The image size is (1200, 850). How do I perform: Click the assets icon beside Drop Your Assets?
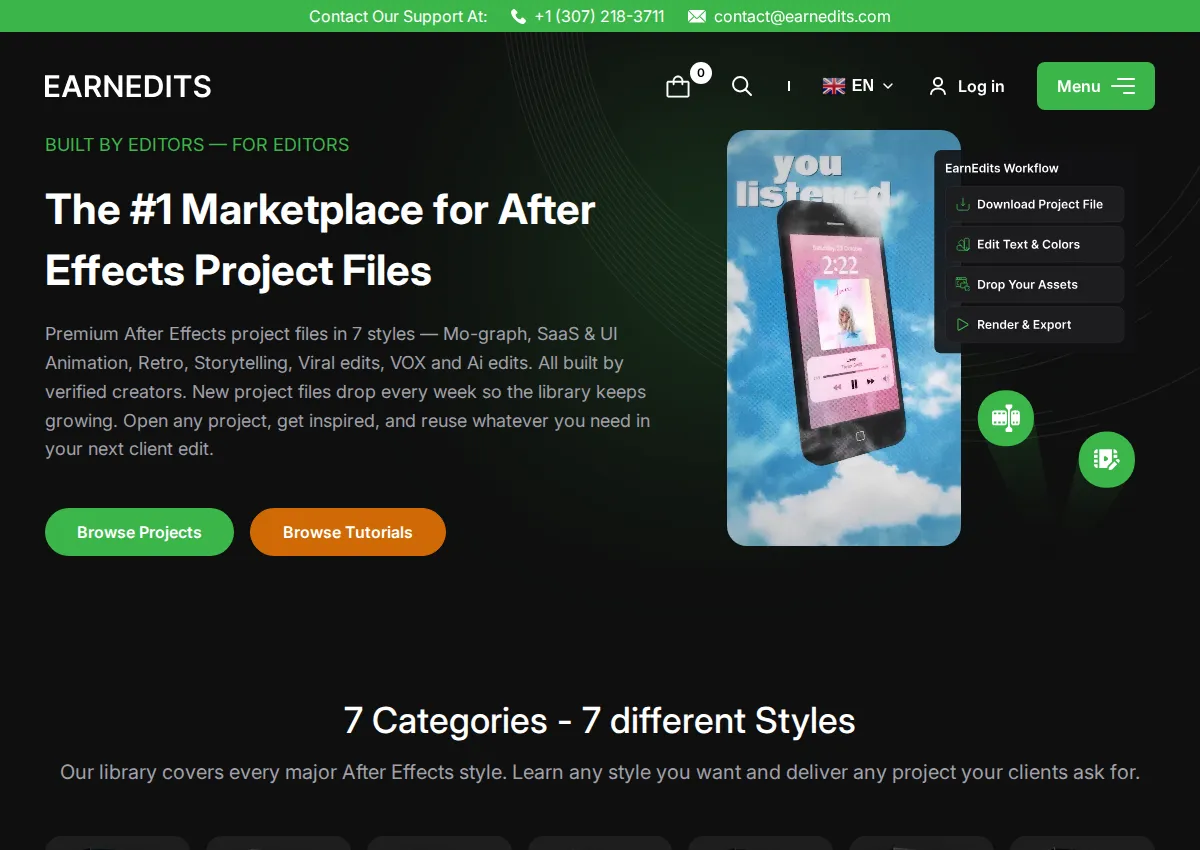click(x=963, y=284)
